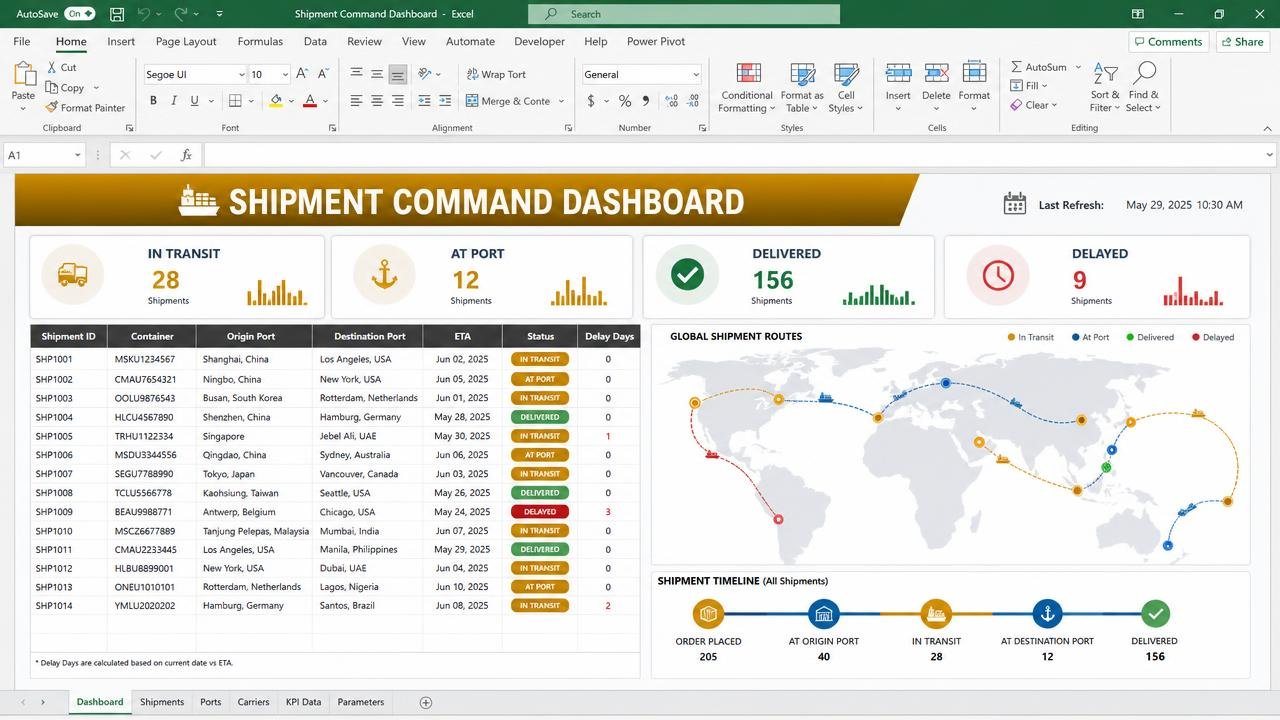Click container cell BEAU9988771

[145, 512]
